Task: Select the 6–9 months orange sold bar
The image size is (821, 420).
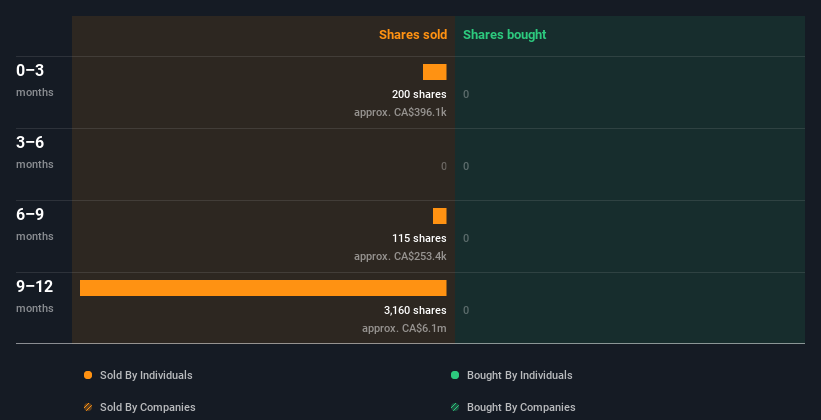Action: 440,216
